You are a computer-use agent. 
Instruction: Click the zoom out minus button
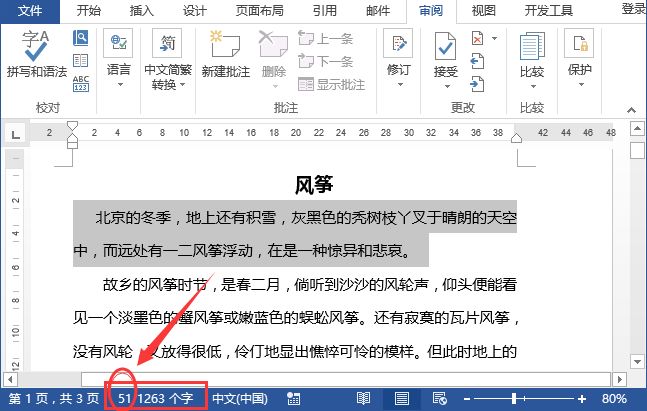point(467,399)
